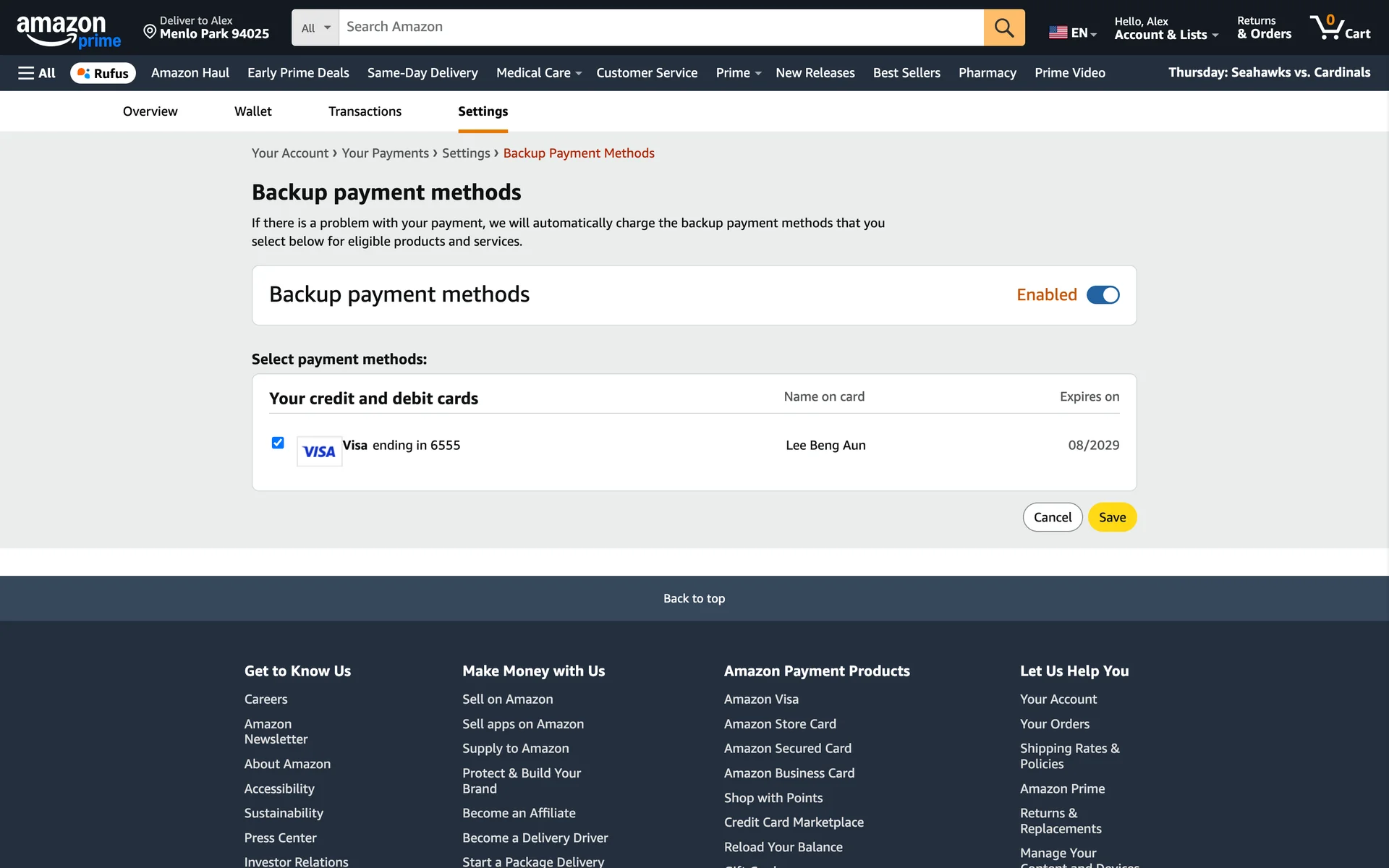The width and height of the screenshot is (1389, 868).
Task: Open the All hamburger menu
Action: coord(36,73)
